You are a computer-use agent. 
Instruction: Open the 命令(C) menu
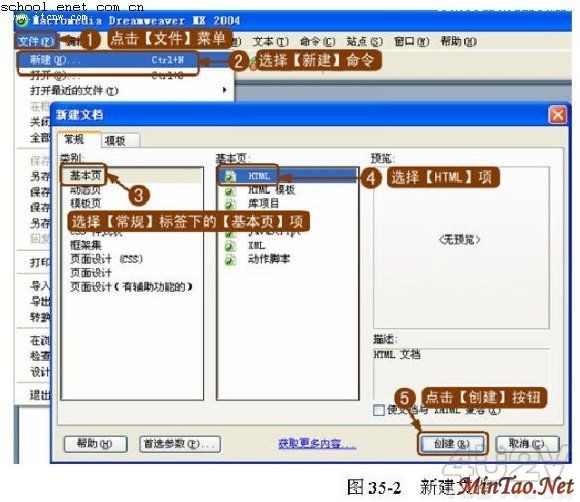(x=317, y=41)
